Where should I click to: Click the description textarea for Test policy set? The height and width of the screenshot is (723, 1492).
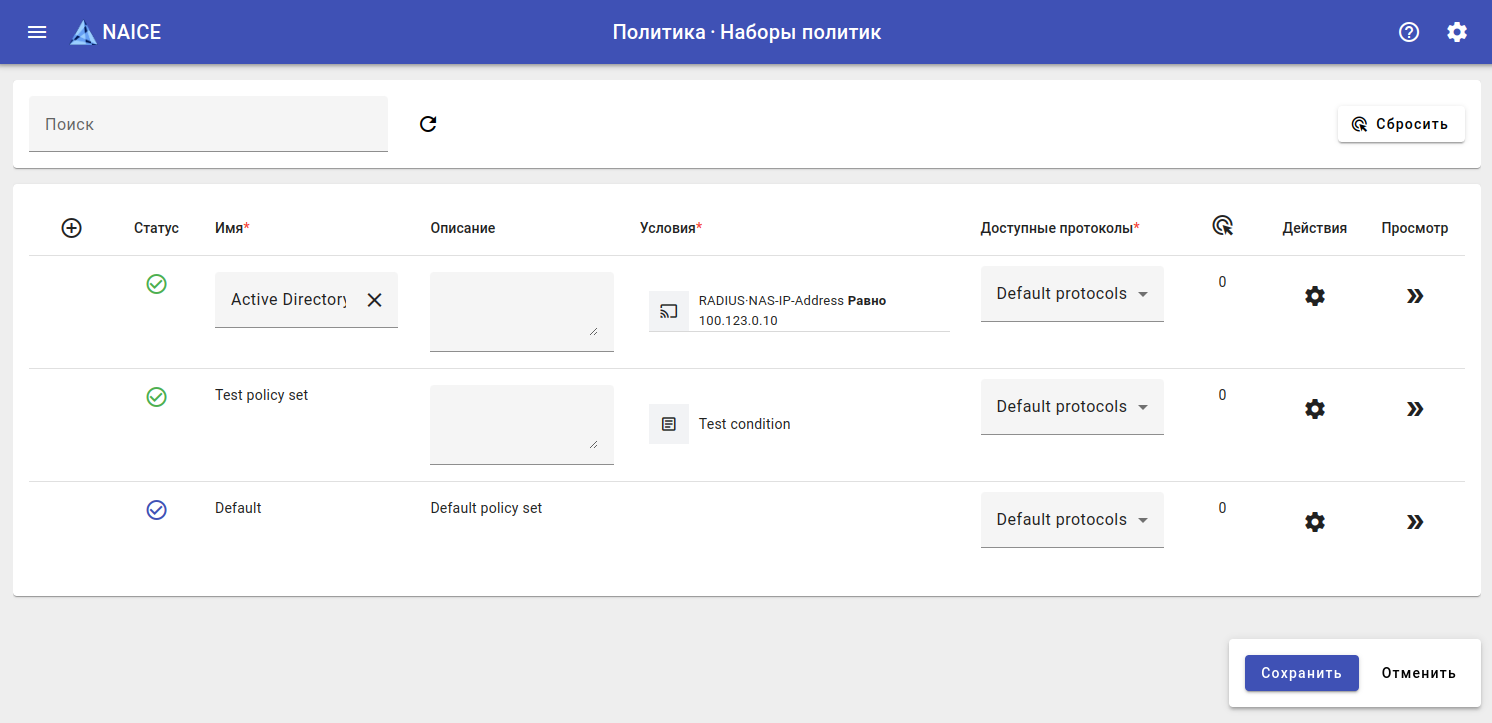click(x=521, y=424)
